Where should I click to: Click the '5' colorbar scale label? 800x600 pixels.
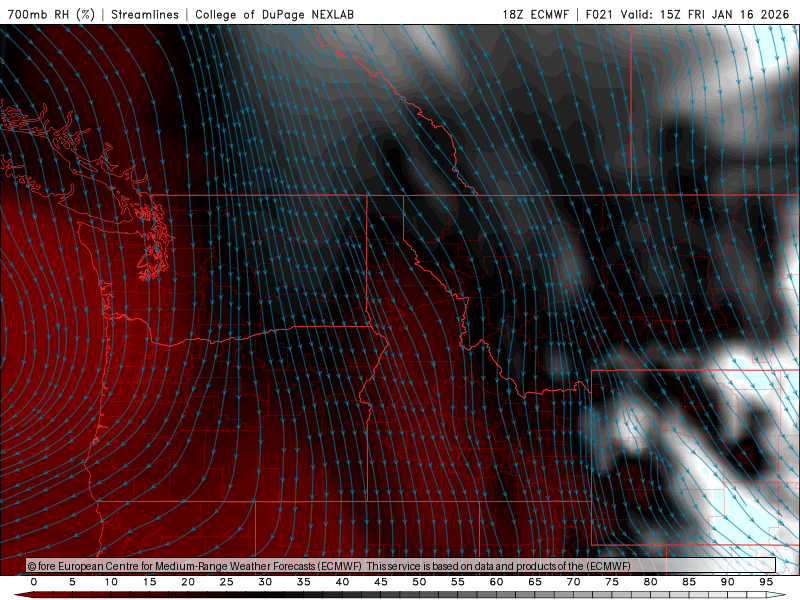click(x=72, y=582)
